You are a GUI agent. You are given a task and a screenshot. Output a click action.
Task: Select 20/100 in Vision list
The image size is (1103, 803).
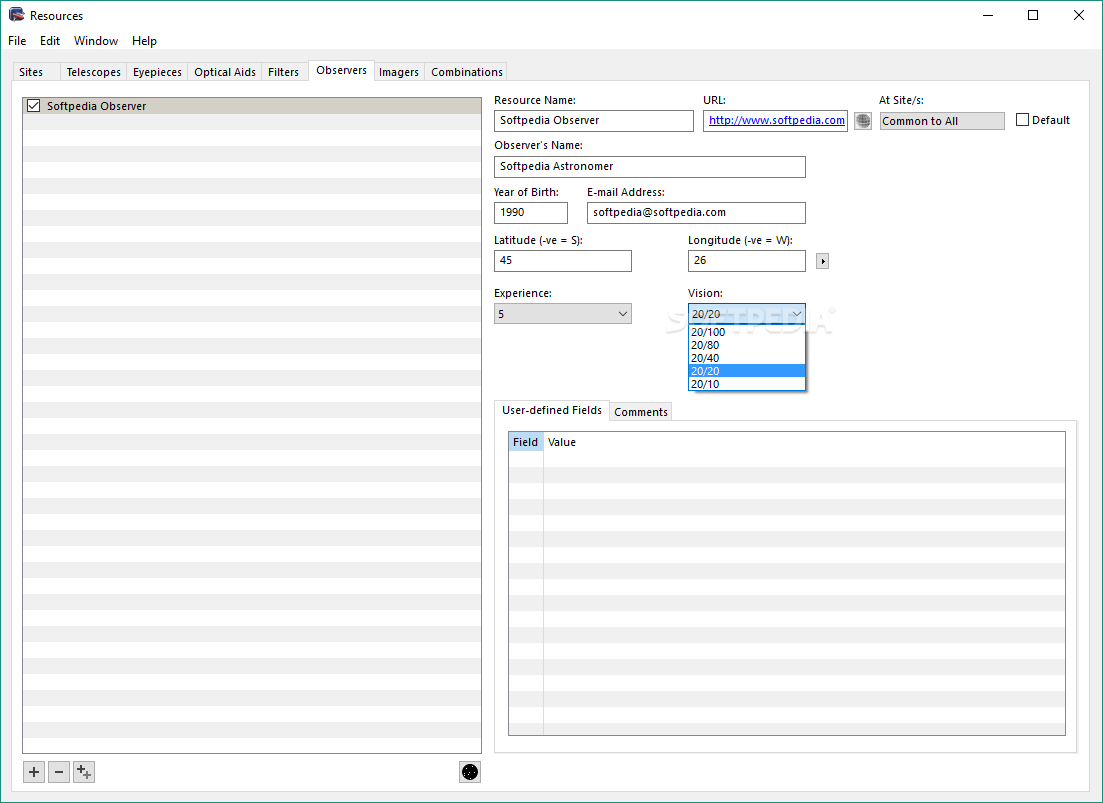tap(746, 332)
